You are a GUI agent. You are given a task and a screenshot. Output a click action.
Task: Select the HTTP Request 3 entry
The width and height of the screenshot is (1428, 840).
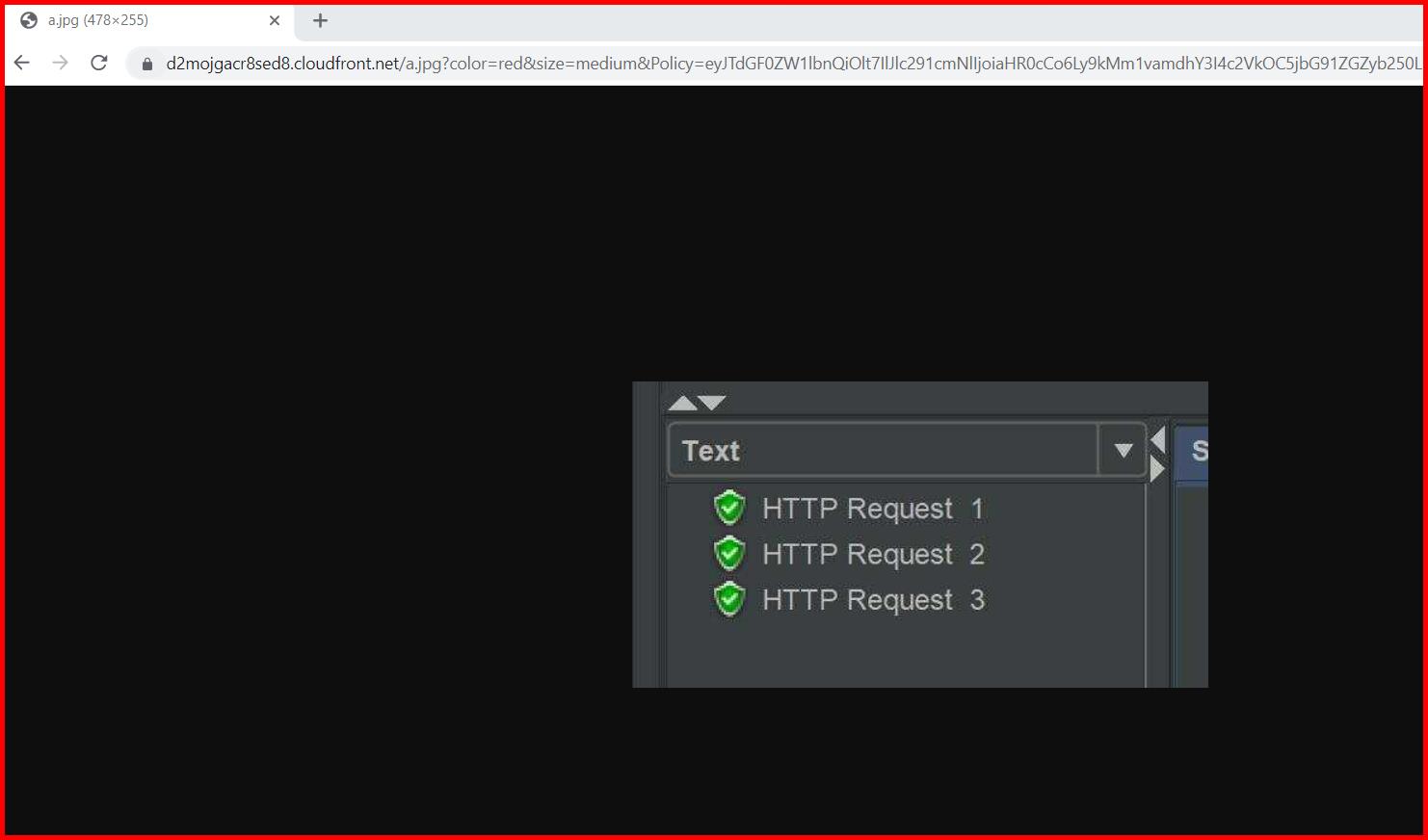coord(858,599)
